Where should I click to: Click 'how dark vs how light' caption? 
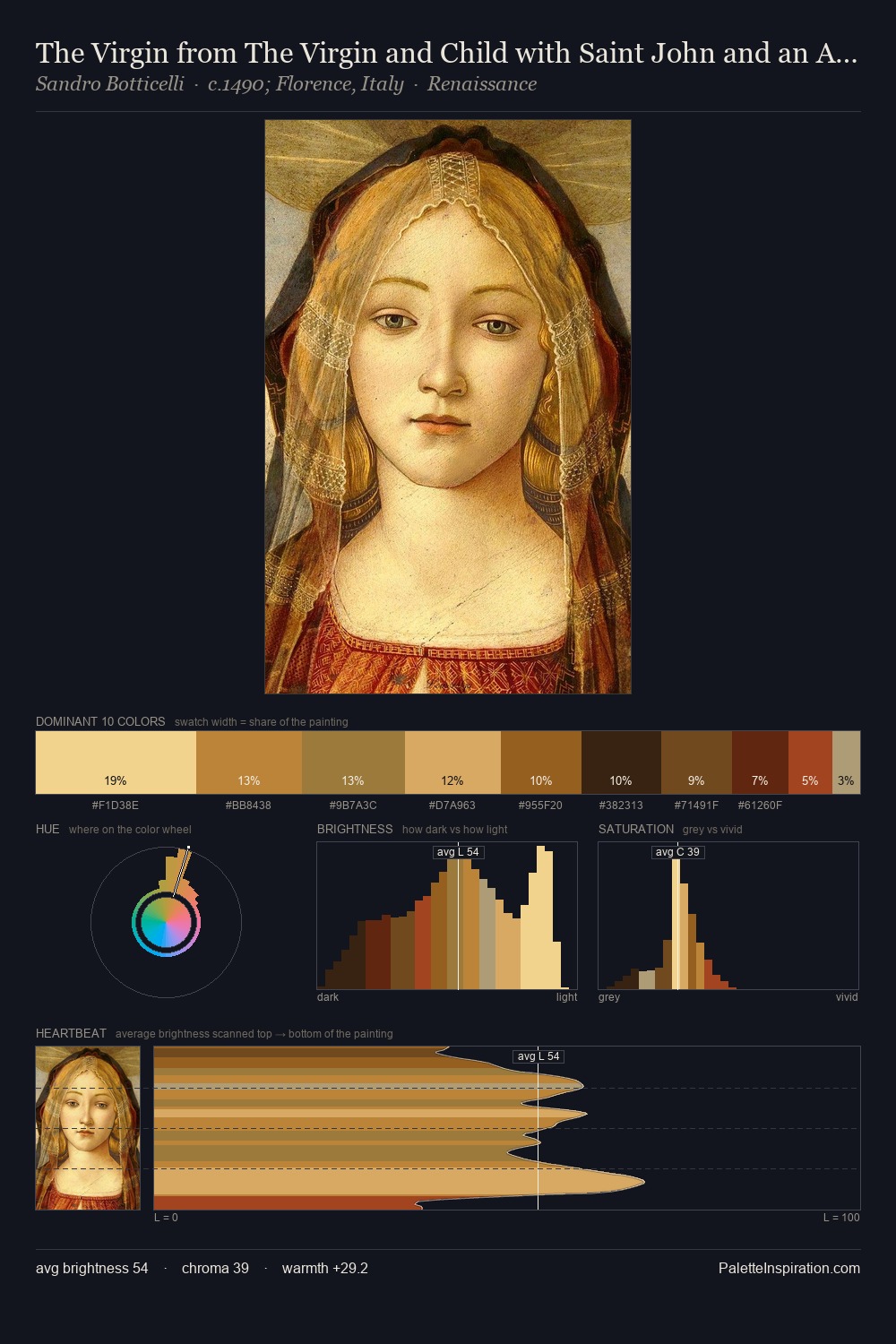point(455,830)
